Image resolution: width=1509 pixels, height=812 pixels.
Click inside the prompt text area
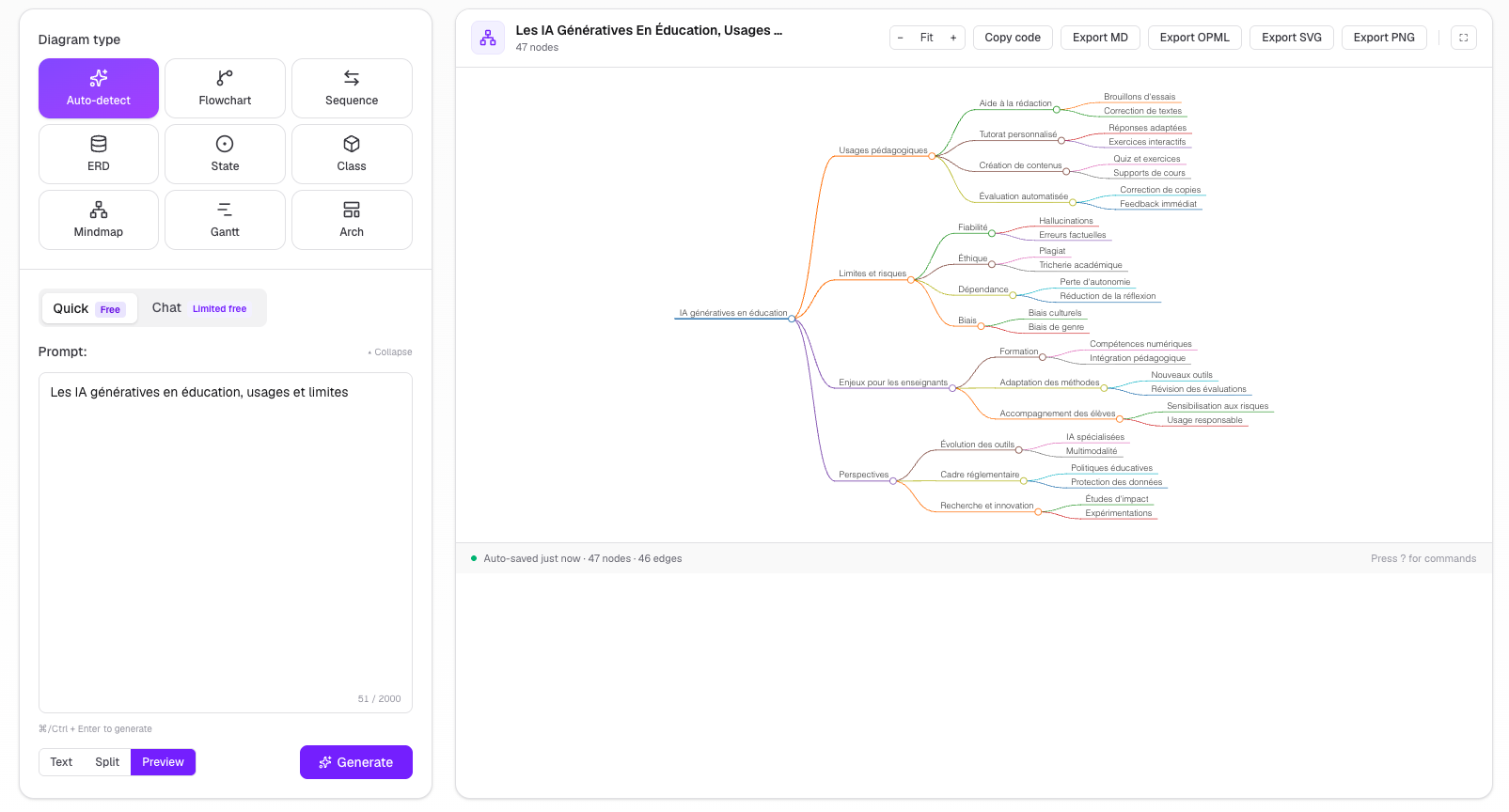click(226, 542)
